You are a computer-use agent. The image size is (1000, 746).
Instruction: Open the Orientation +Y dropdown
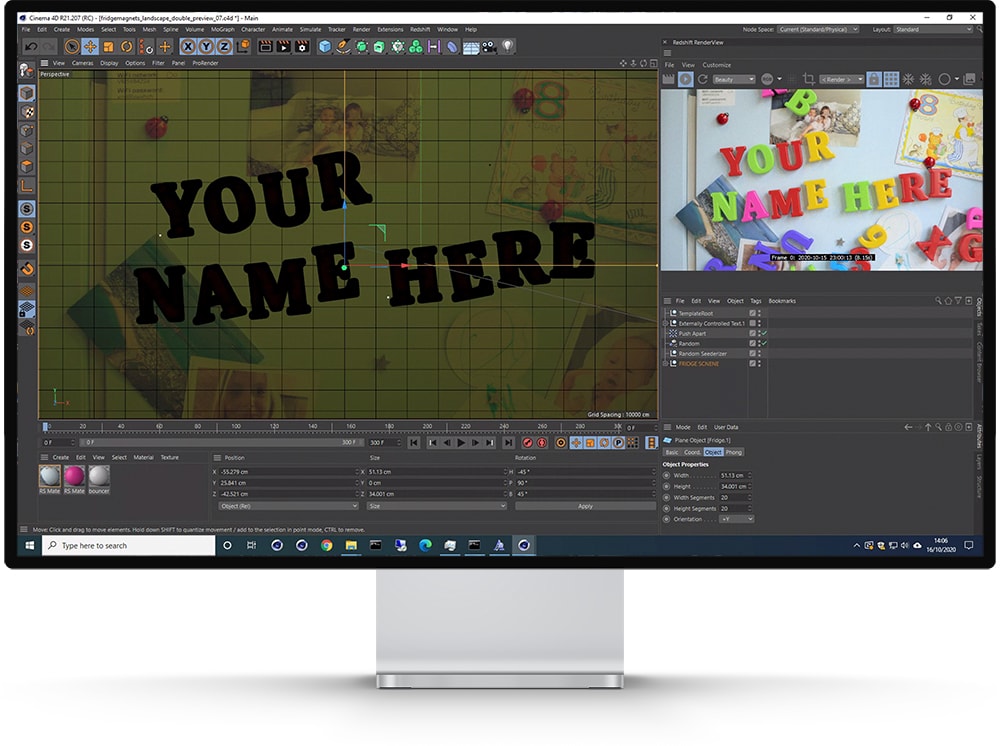[x=737, y=519]
